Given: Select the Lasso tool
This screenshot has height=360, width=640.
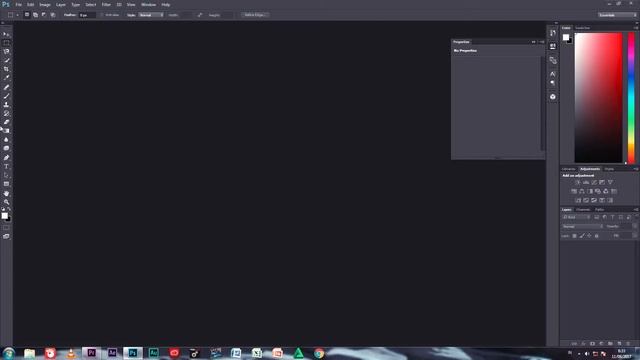Looking at the screenshot, I should pos(6,51).
